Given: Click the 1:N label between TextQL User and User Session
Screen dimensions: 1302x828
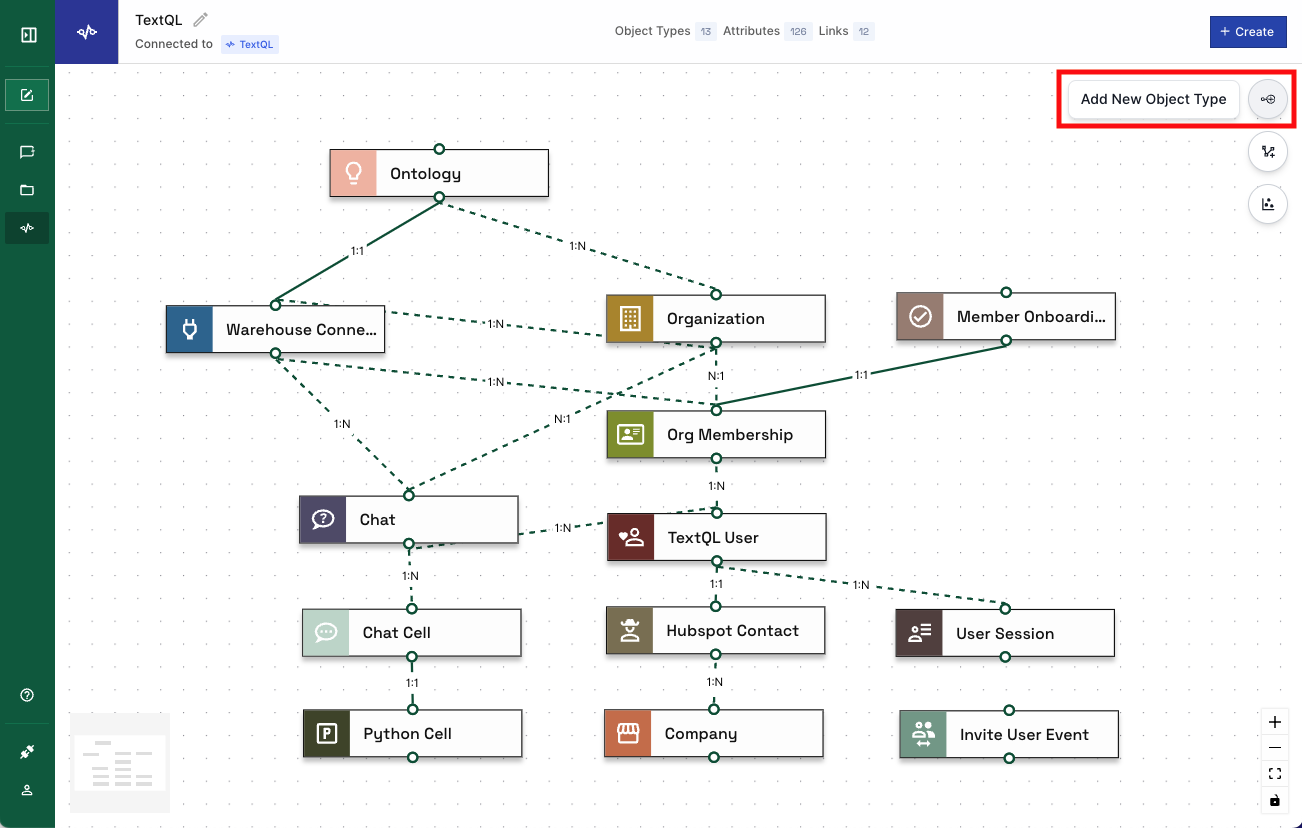Looking at the screenshot, I should [861, 585].
